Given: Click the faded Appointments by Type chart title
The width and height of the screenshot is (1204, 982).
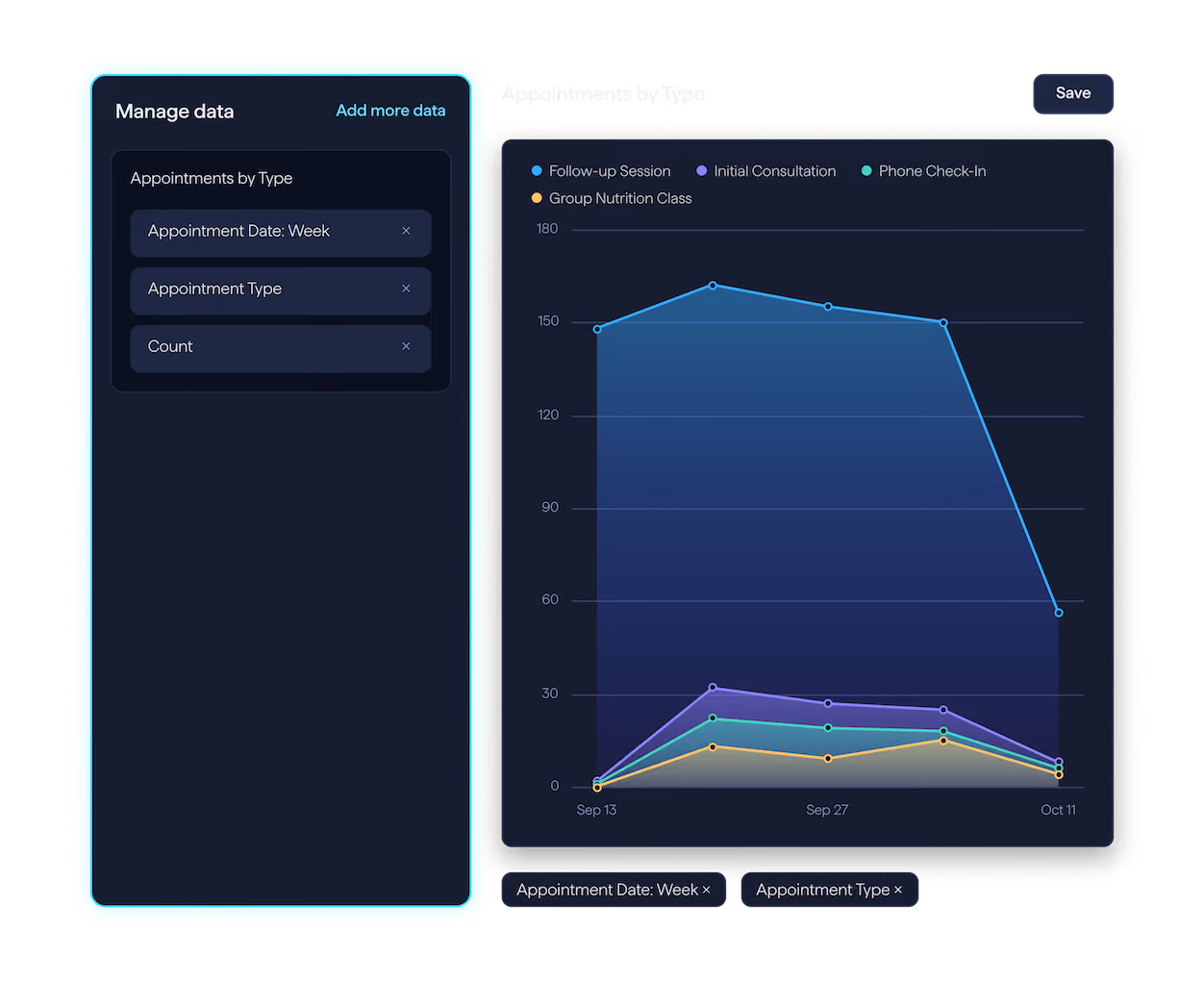Looking at the screenshot, I should click(x=603, y=94).
